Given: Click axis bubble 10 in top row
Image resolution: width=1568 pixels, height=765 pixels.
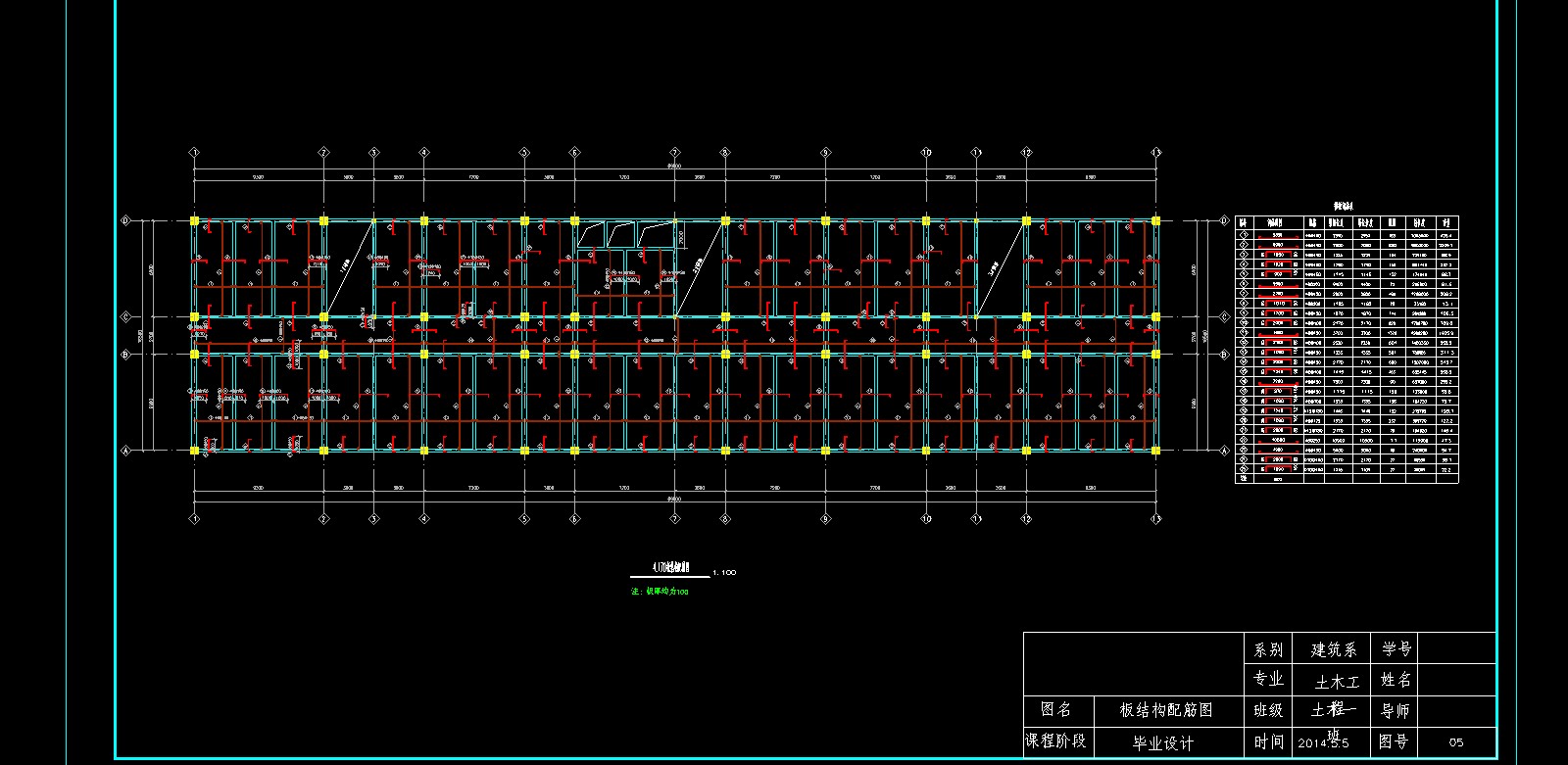Looking at the screenshot, I should click(x=926, y=153).
